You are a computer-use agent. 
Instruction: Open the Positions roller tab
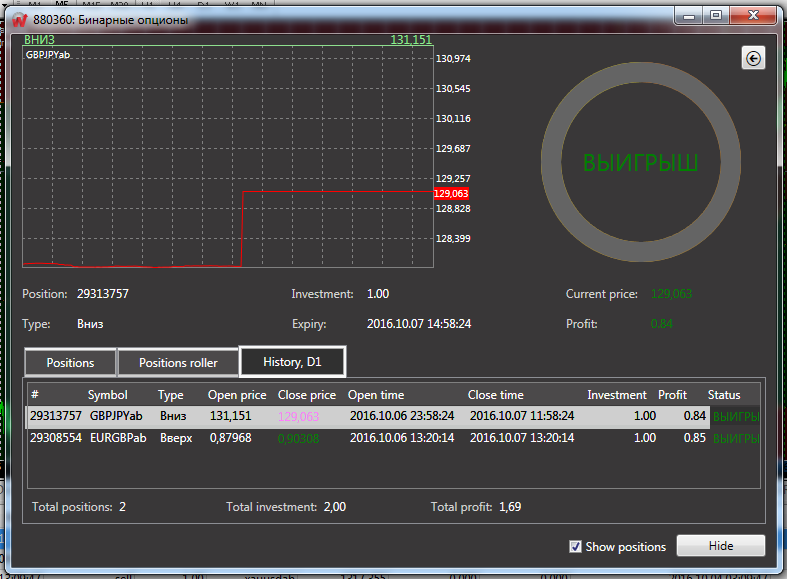click(178, 362)
